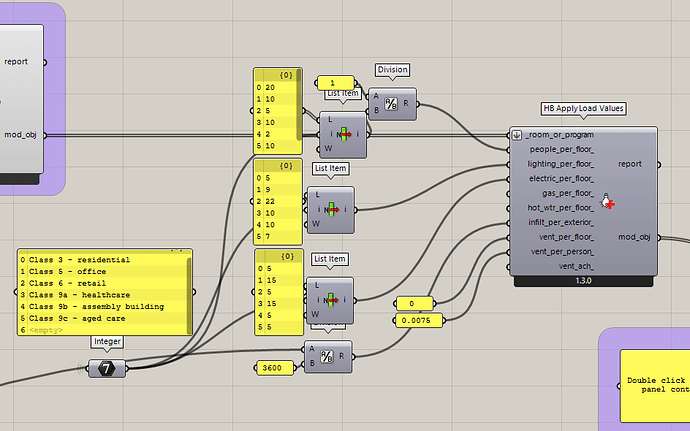This screenshot has width=690, height=431.
Task: Select the Integer parameter hexagon icon
Action: tap(107, 368)
